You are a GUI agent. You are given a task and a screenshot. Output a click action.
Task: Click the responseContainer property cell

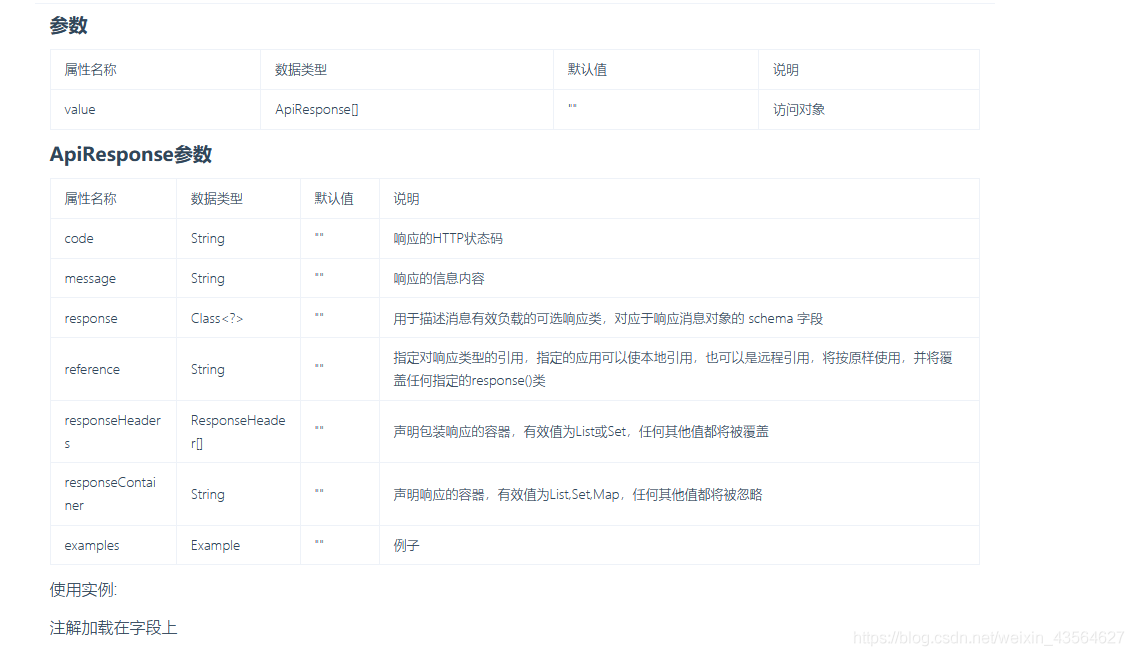click(110, 493)
